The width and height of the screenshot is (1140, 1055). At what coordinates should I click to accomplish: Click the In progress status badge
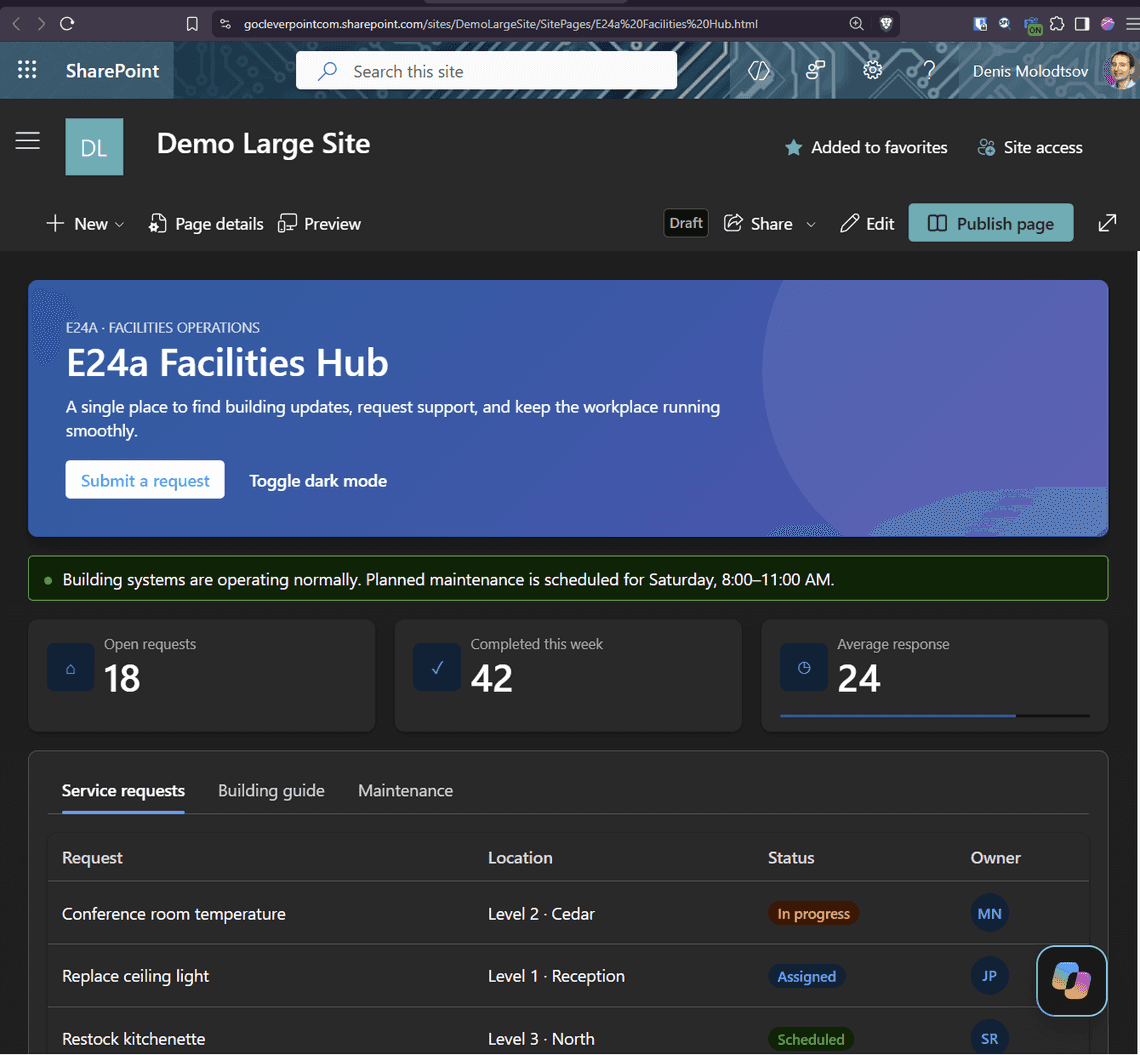click(x=814, y=914)
